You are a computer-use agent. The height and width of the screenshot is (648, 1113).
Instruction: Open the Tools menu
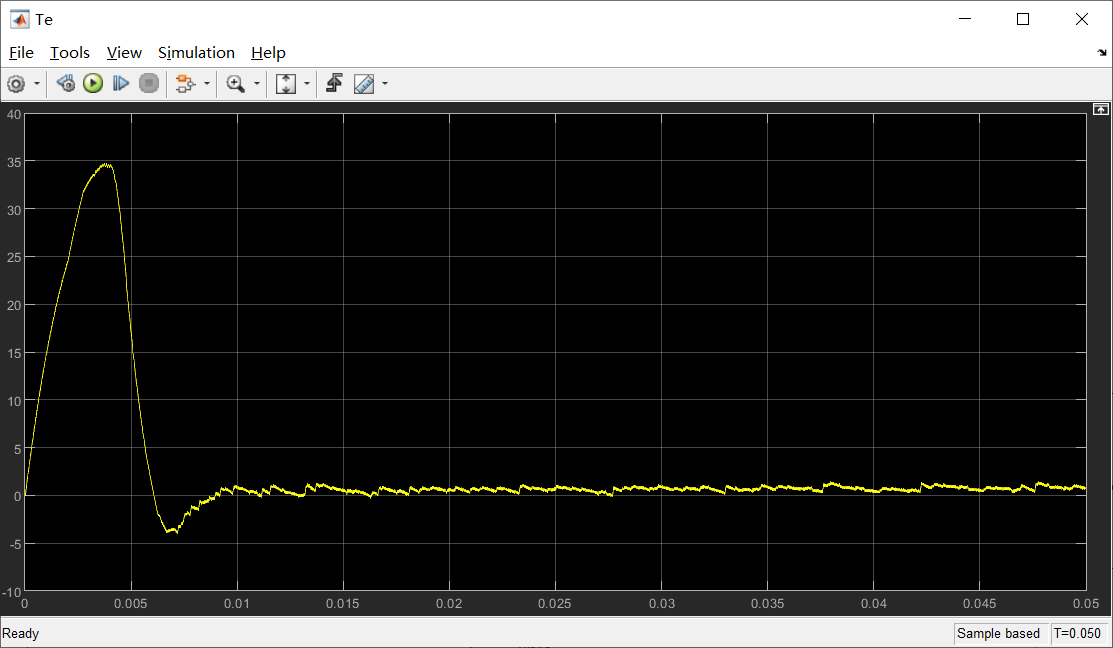70,53
